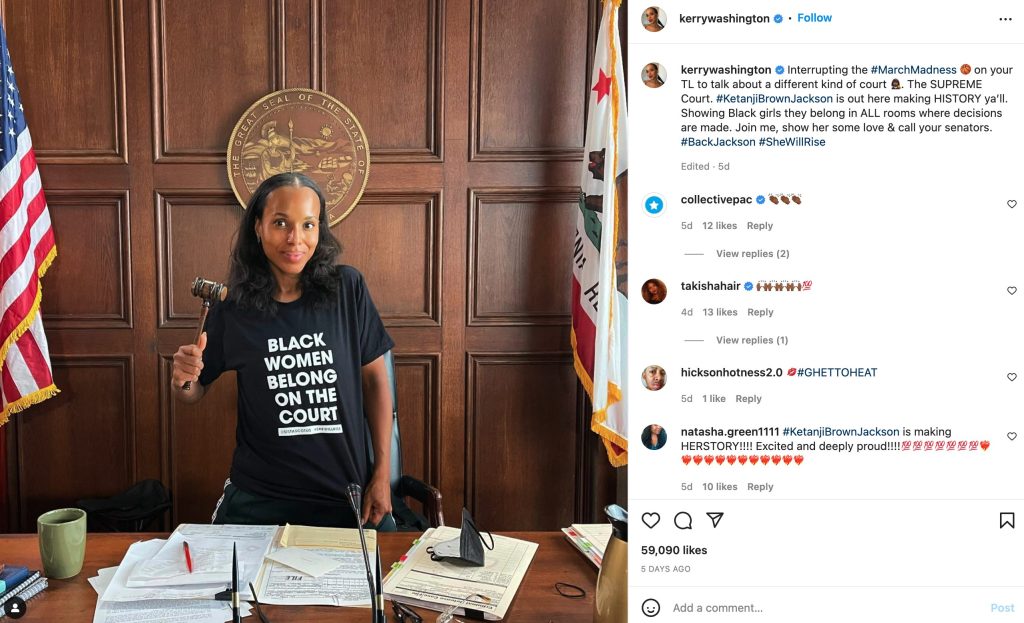Open collectivepac profile avatar
1024x623 pixels.
tap(654, 205)
